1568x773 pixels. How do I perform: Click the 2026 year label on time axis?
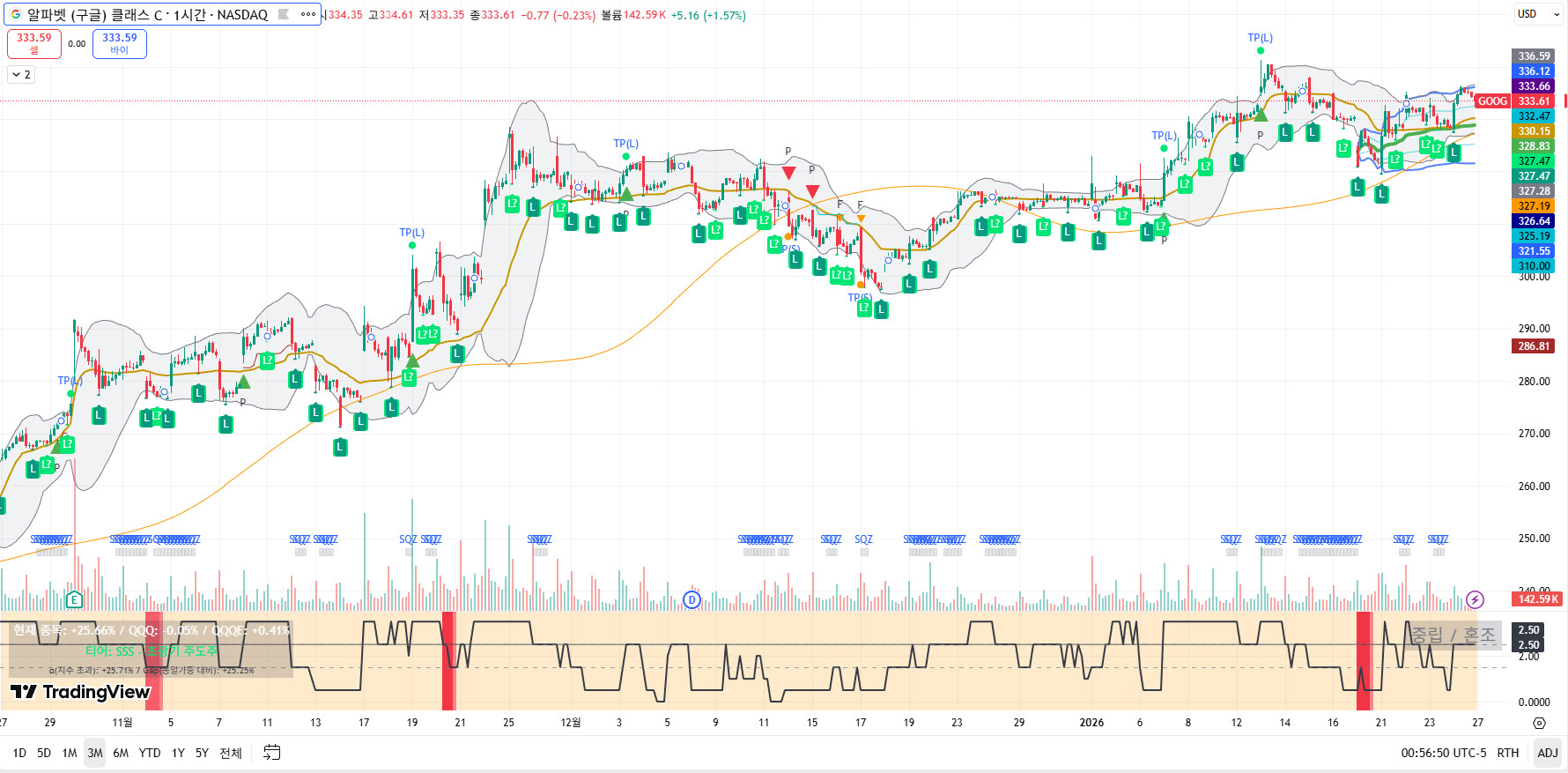tap(1091, 723)
